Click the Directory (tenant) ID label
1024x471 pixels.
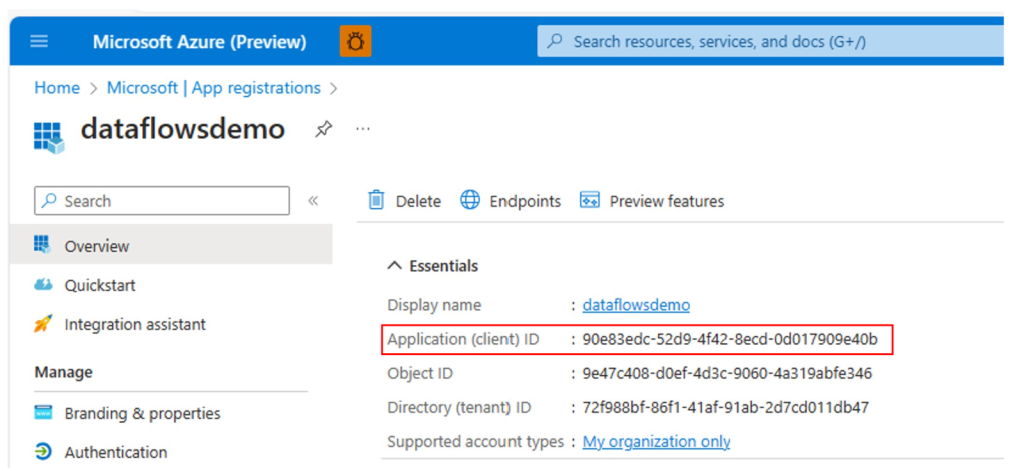(x=459, y=408)
